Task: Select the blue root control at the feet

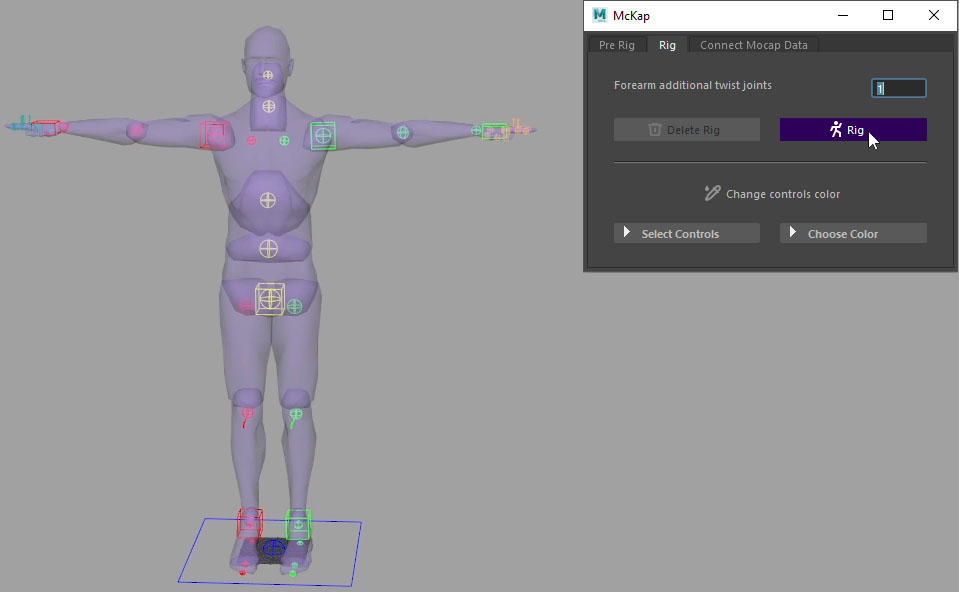Action: pos(273,547)
